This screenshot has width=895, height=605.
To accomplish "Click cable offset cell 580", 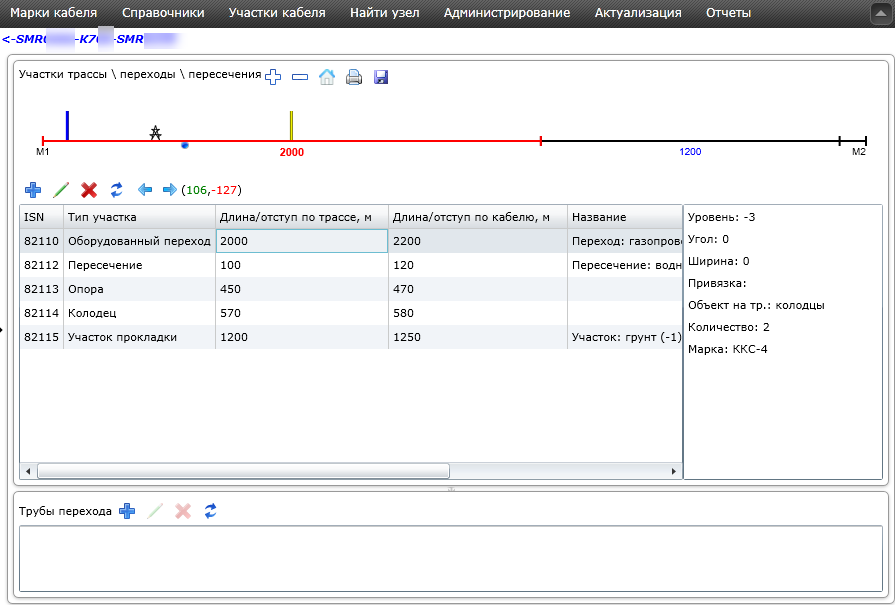I will click(x=478, y=313).
